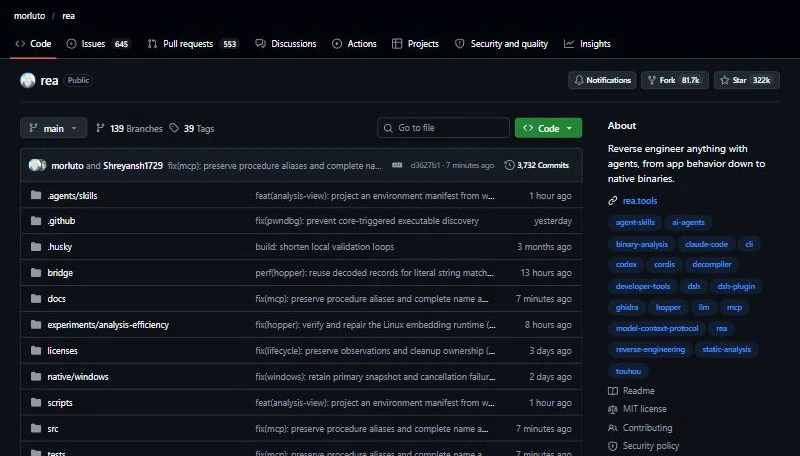Open the .husky folder
Image resolution: width=800 pixels, height=456 pixels.
tap(59, 247)
